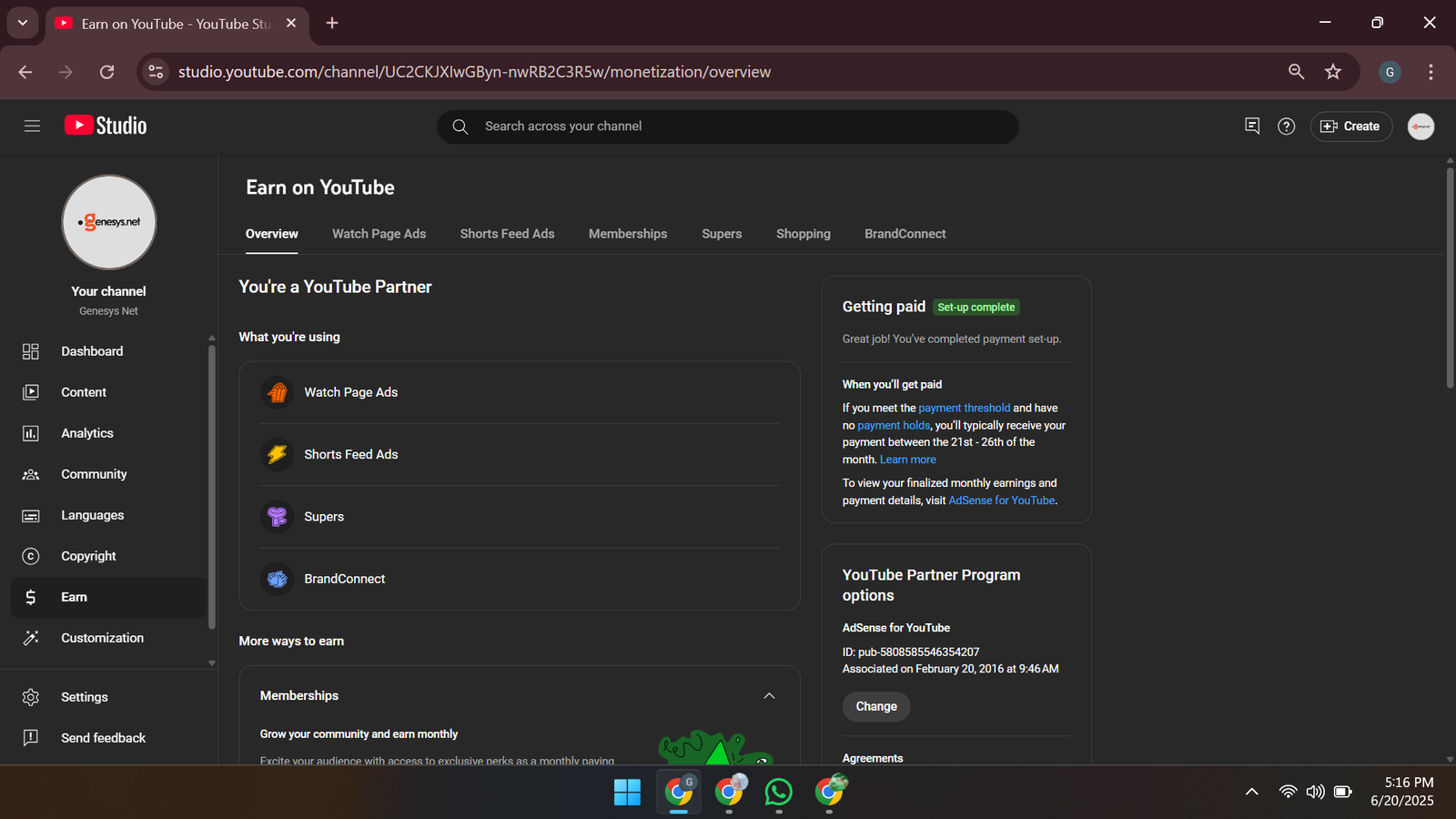Open browser zoom magnifier icon
This screenshot has height=819, width=1456.
click(1297, 72)
